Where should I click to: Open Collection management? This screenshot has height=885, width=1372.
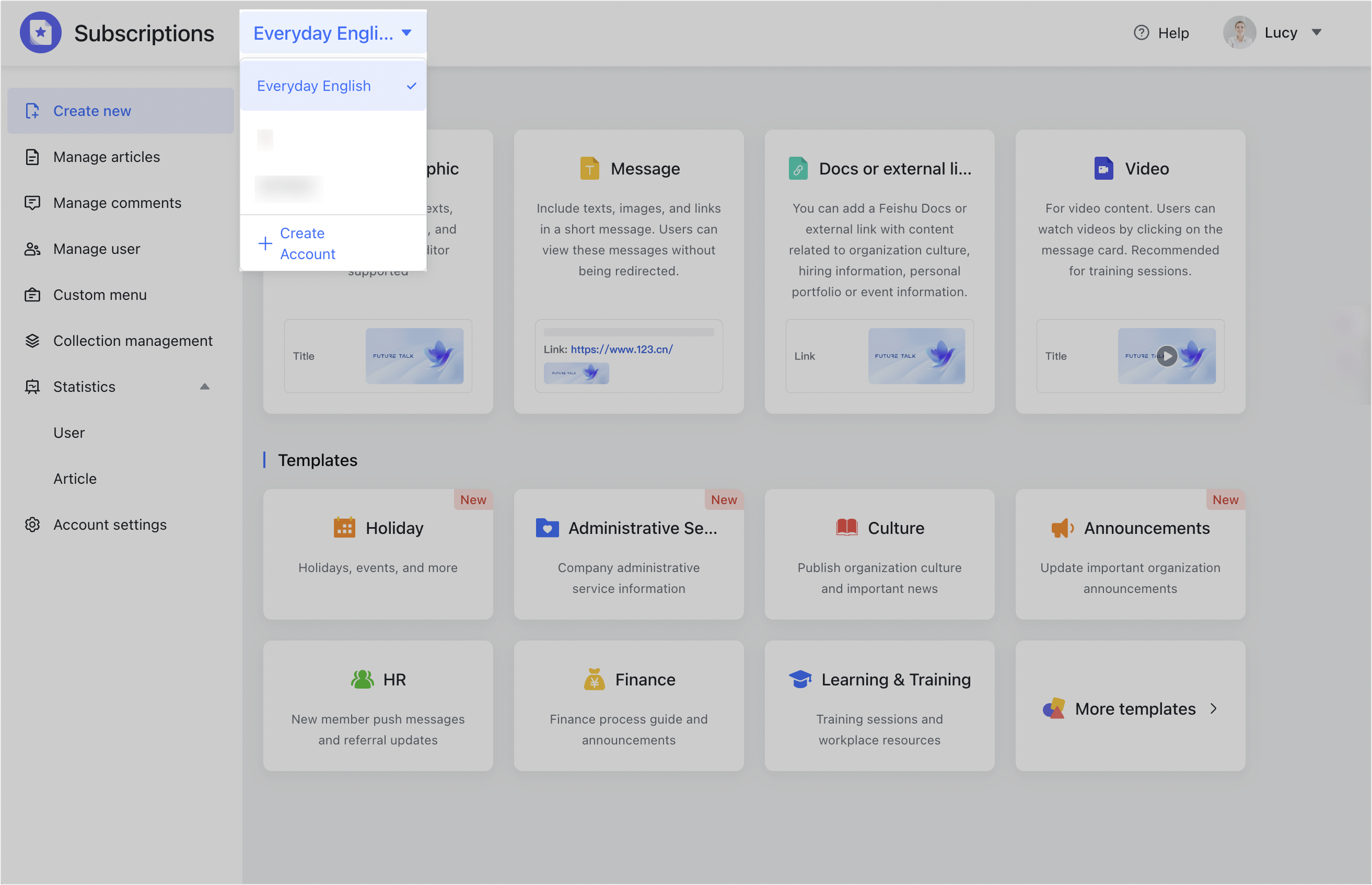click(133, 340)
